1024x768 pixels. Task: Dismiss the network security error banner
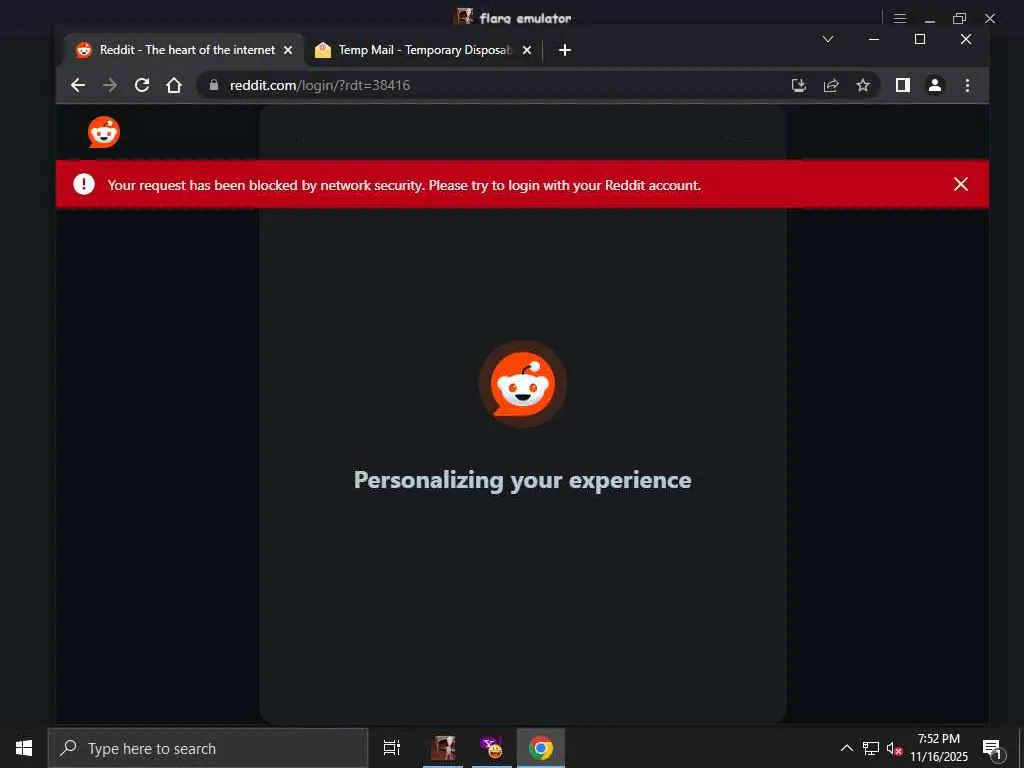[961, 184]
